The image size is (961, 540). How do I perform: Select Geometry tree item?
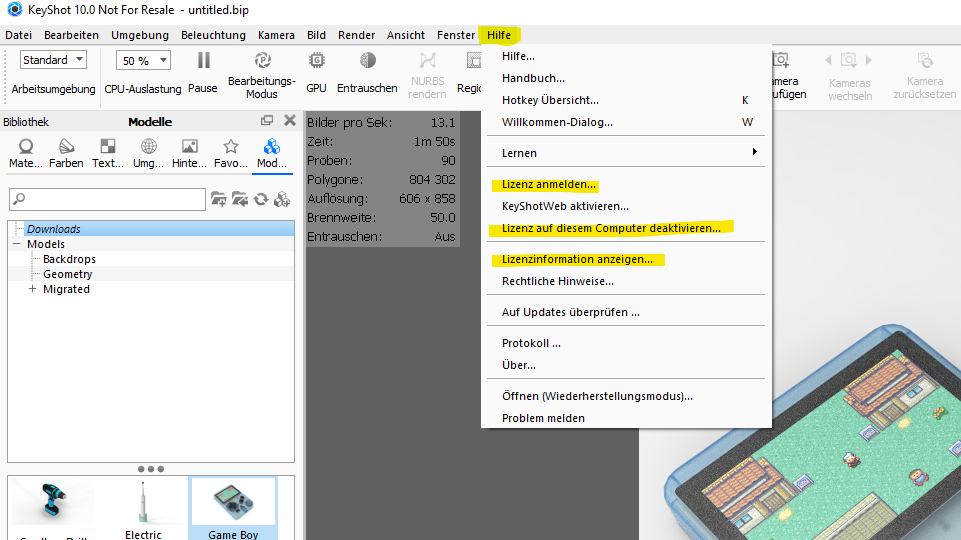tap(67, 274)
